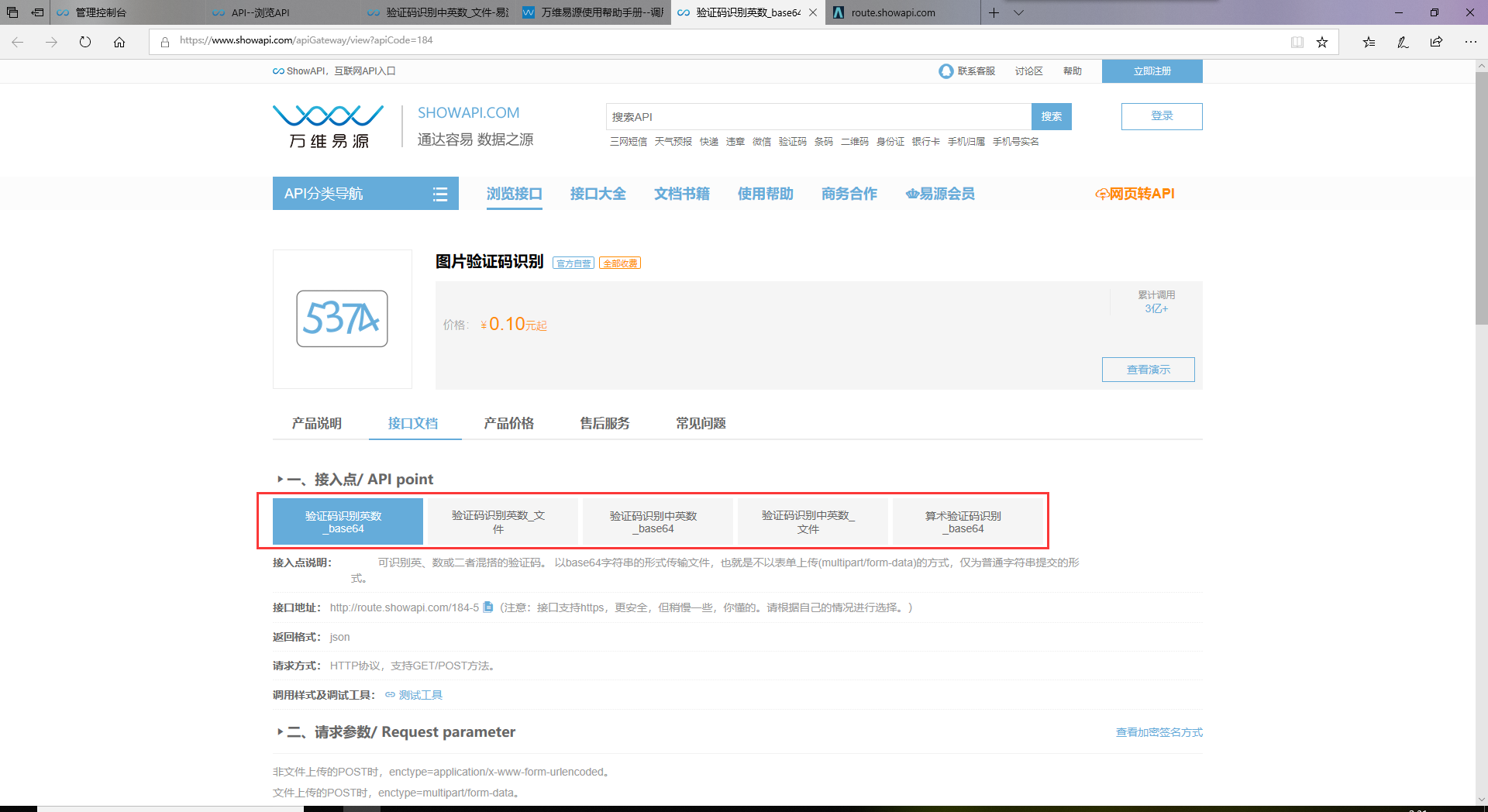Open the 讨论区 link
Screen dimensions: 1488x812
tap(1028, 71)
